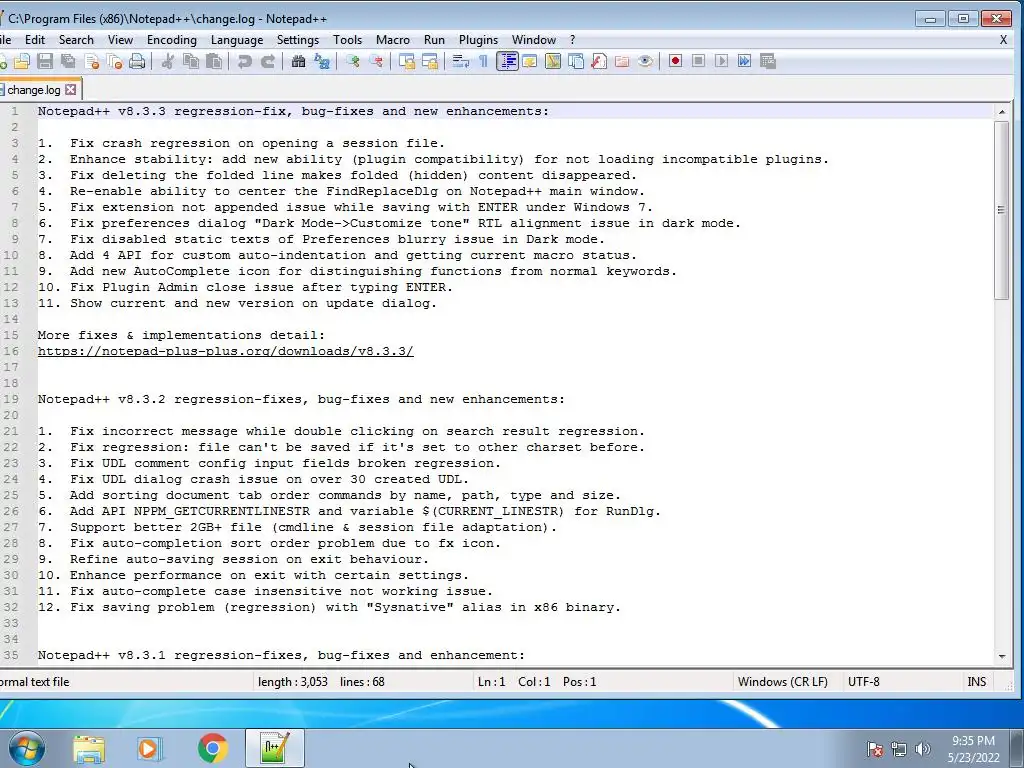This screenshot has height=768, width=1024.
Task: Select the change.log tab
Action: (34, 89)
